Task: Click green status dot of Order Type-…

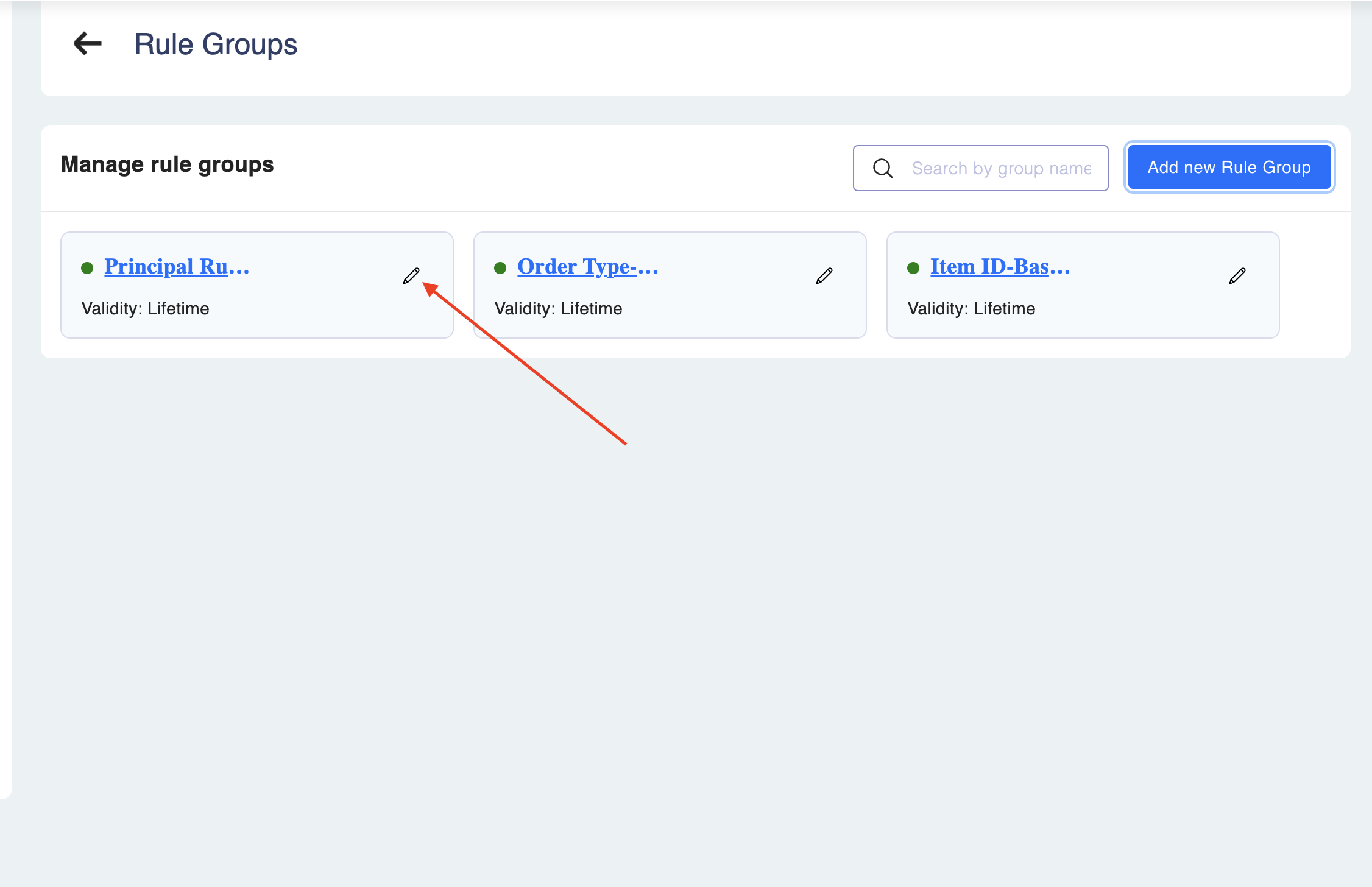Action: click(x=500, y=268)
